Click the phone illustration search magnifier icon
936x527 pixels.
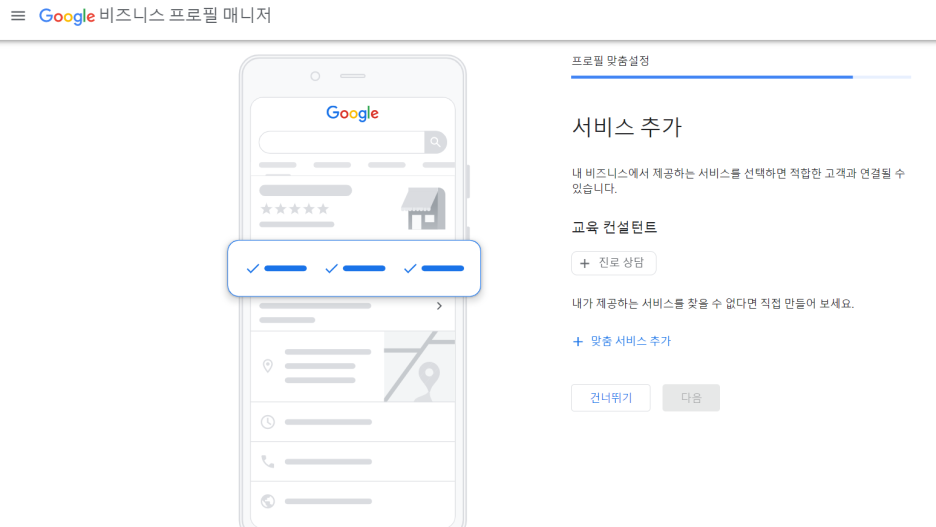point(435,142)
